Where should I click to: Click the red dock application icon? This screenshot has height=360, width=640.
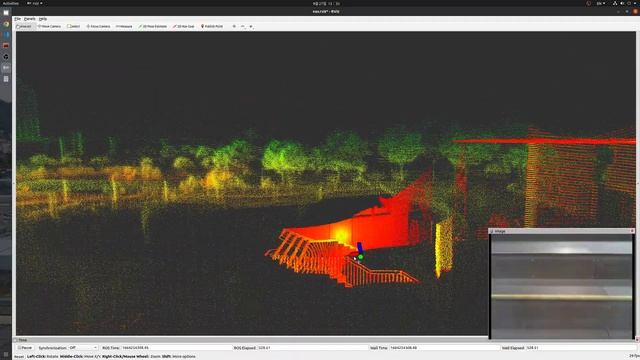[6, 46]
